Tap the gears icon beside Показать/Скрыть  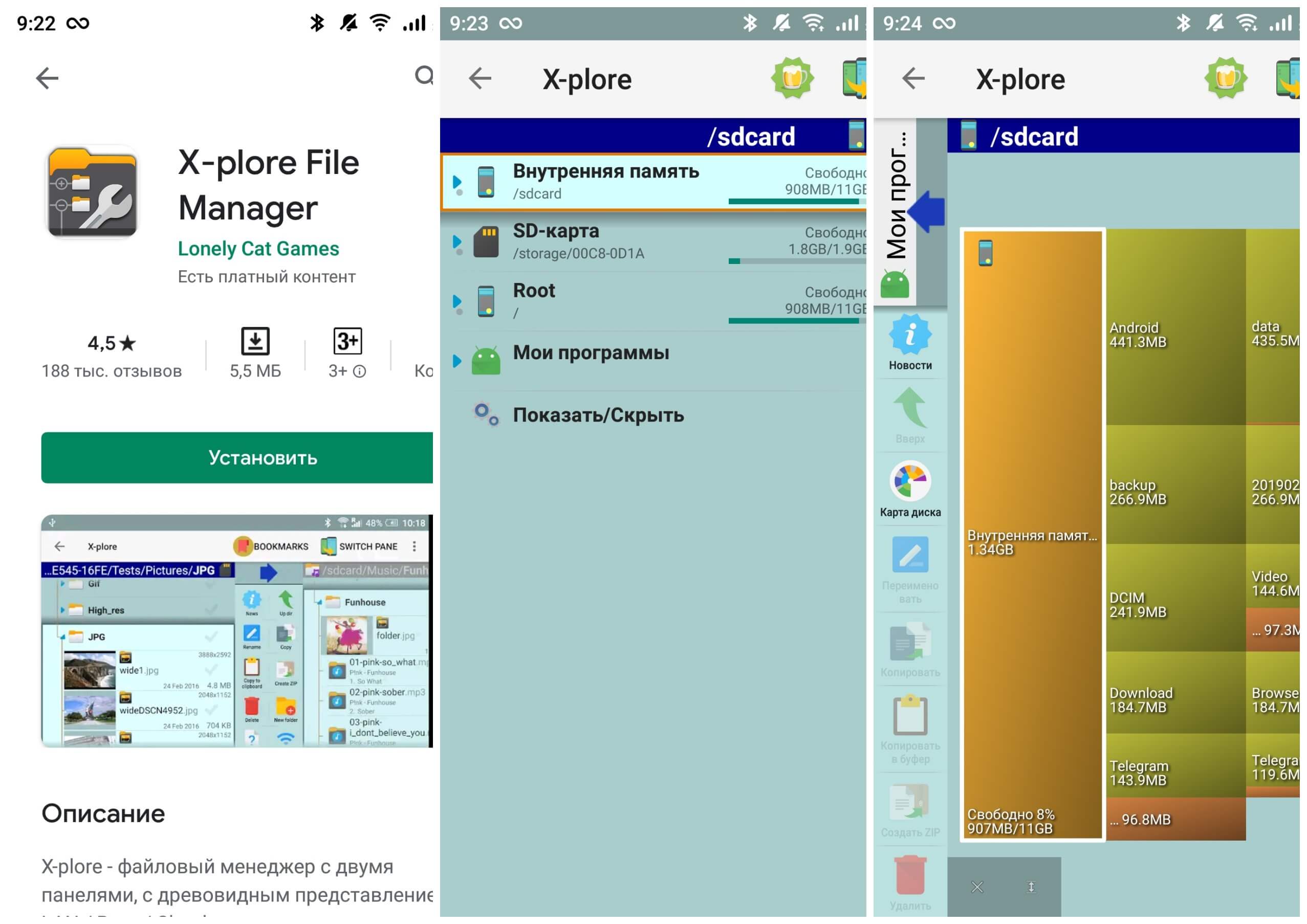pos(487,415)
